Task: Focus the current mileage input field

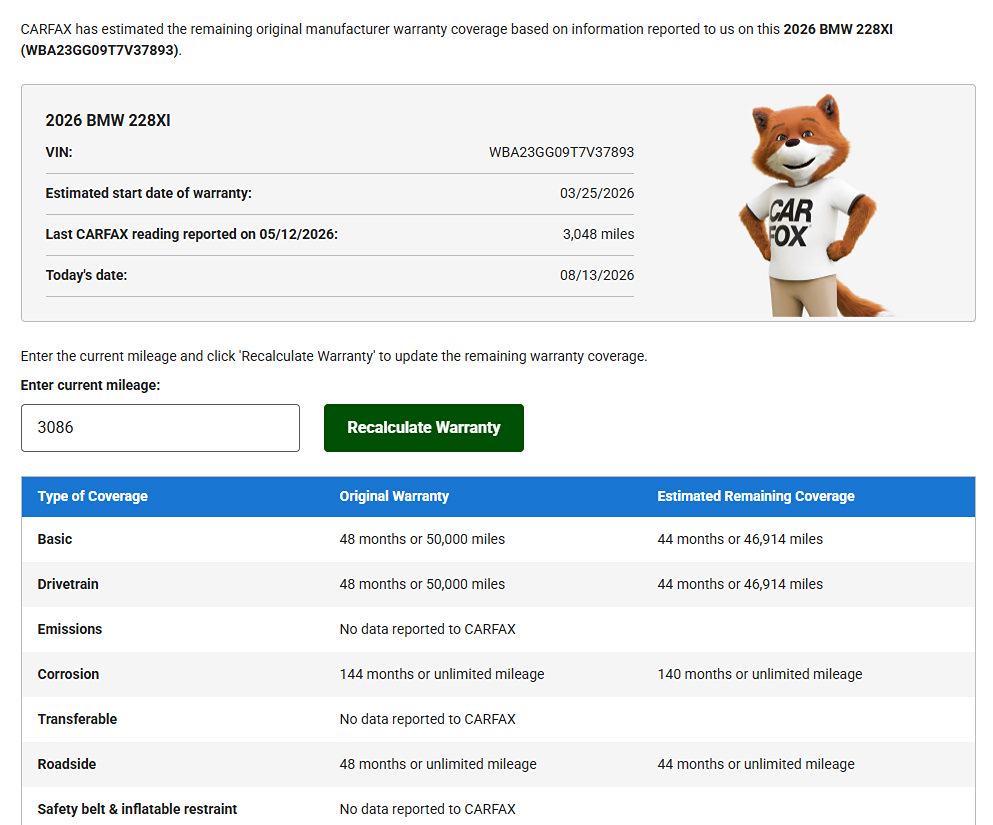Action: click(x=160, y=428)
